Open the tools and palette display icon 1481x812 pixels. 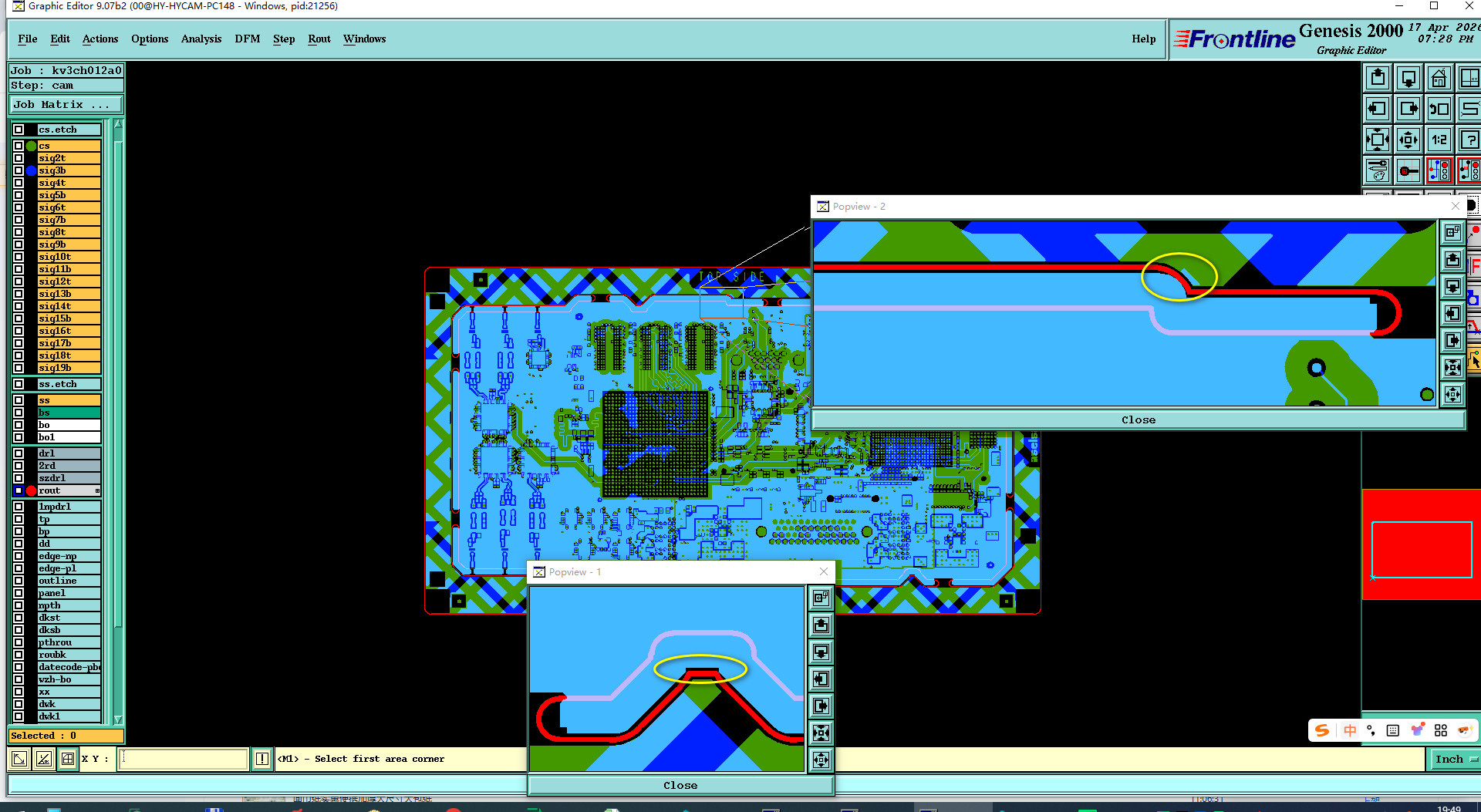coord(1378,170)
